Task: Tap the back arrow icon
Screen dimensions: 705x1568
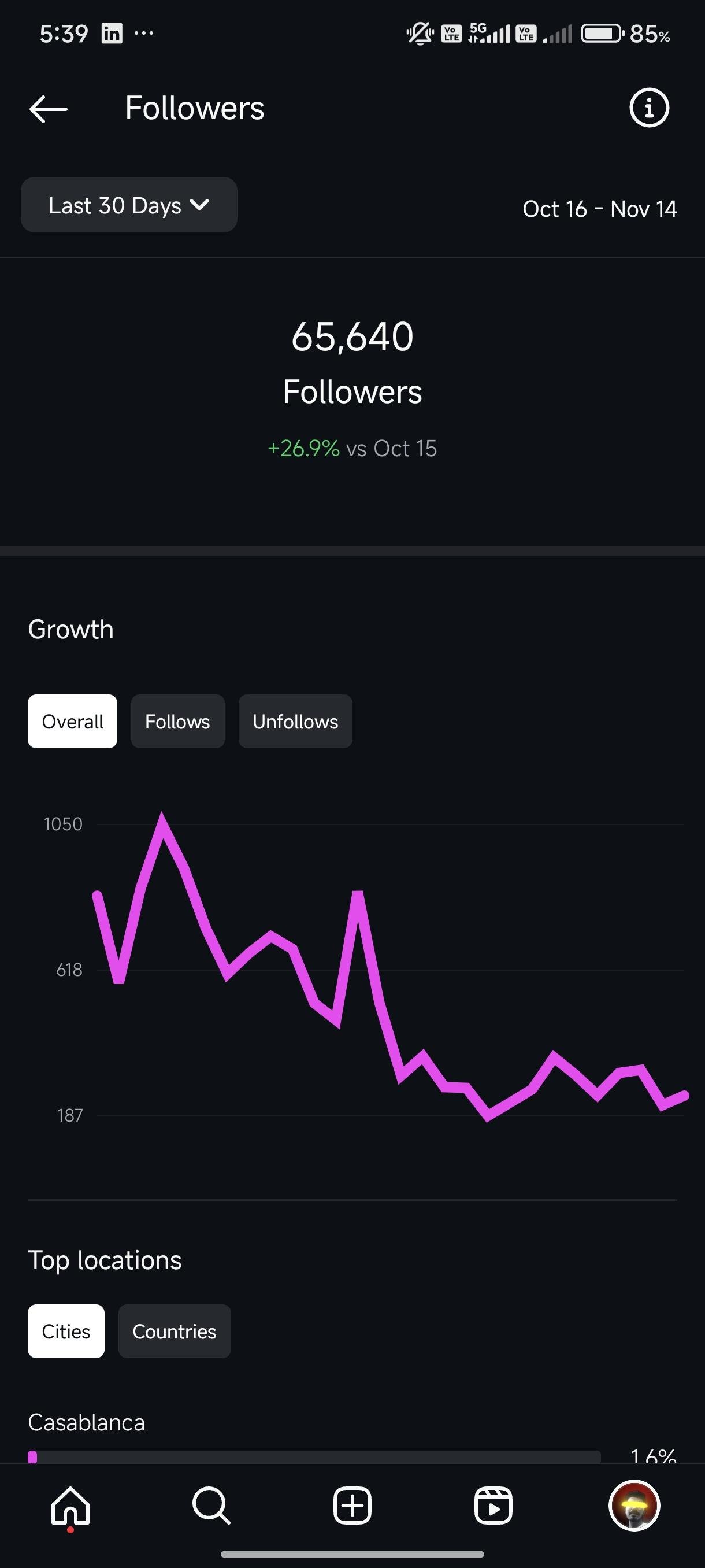Action: click(49, 108)
